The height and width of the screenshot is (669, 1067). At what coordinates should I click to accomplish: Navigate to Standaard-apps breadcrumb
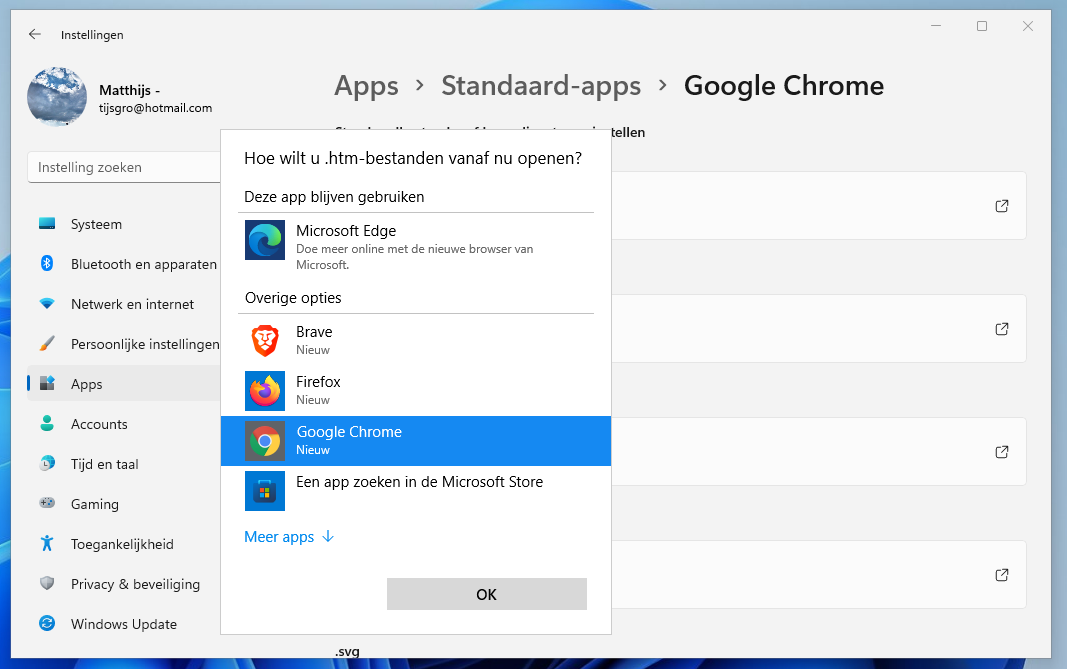pyautogui.click(x=541, y=86)
